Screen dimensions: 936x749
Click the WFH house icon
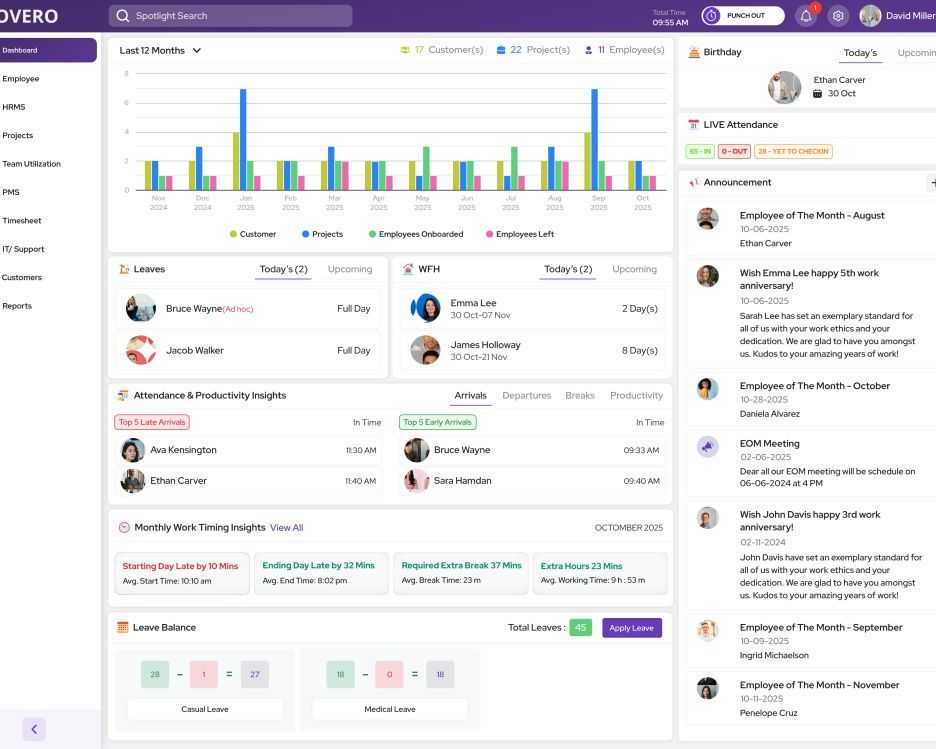tap(408, 269)
